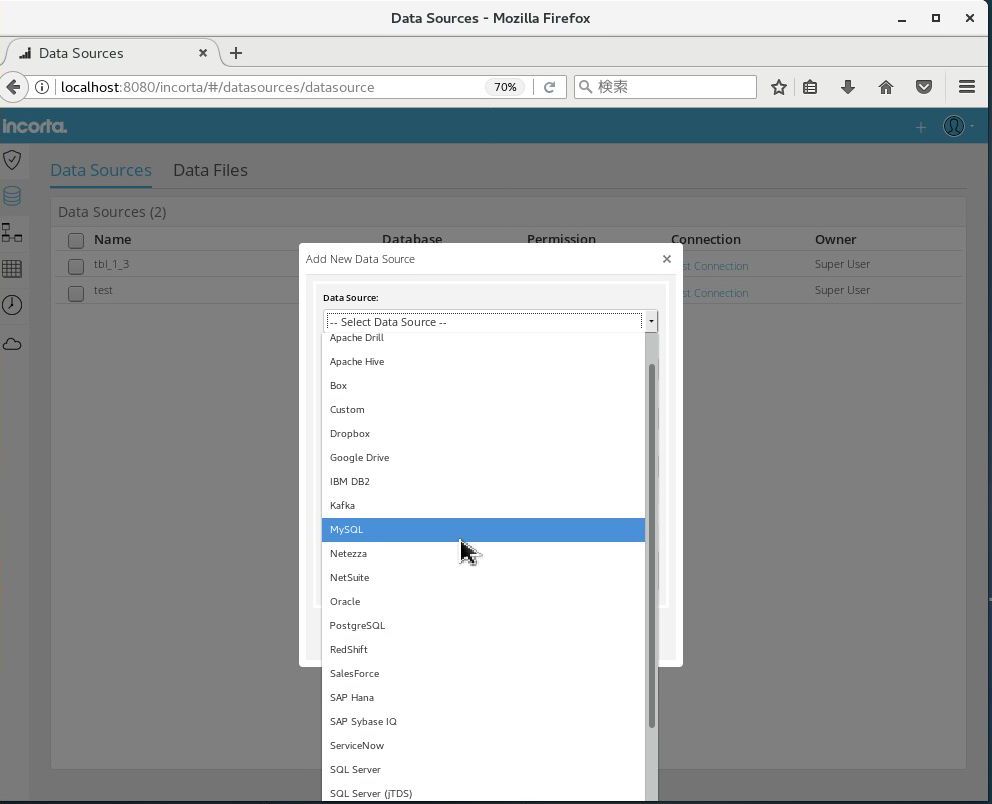Choose Netezza from the list

point(483,554)
